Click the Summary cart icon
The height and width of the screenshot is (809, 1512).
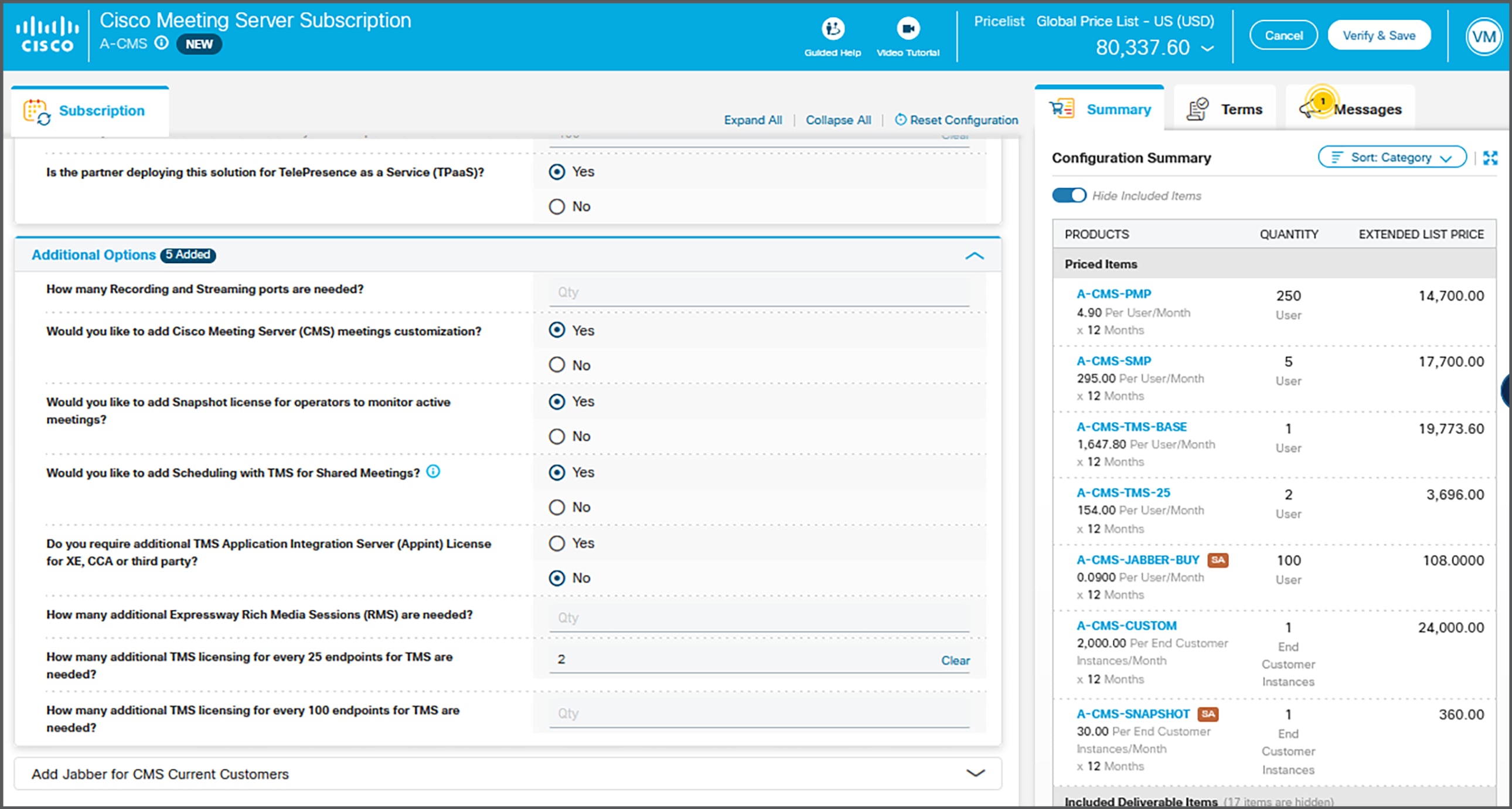tap(1062, 108)
